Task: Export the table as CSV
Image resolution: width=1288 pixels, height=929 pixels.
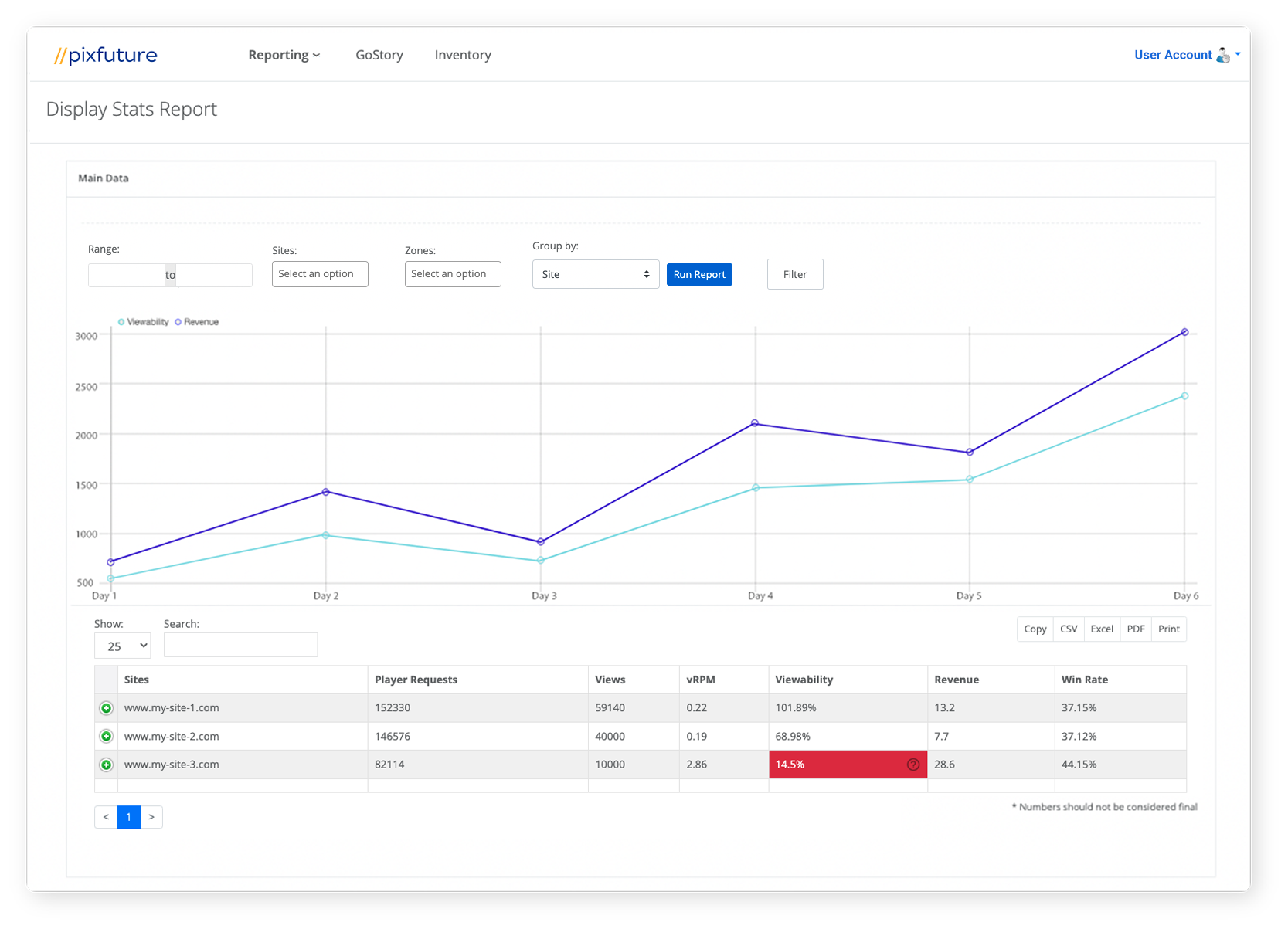Action: [x=1069, y=629]
